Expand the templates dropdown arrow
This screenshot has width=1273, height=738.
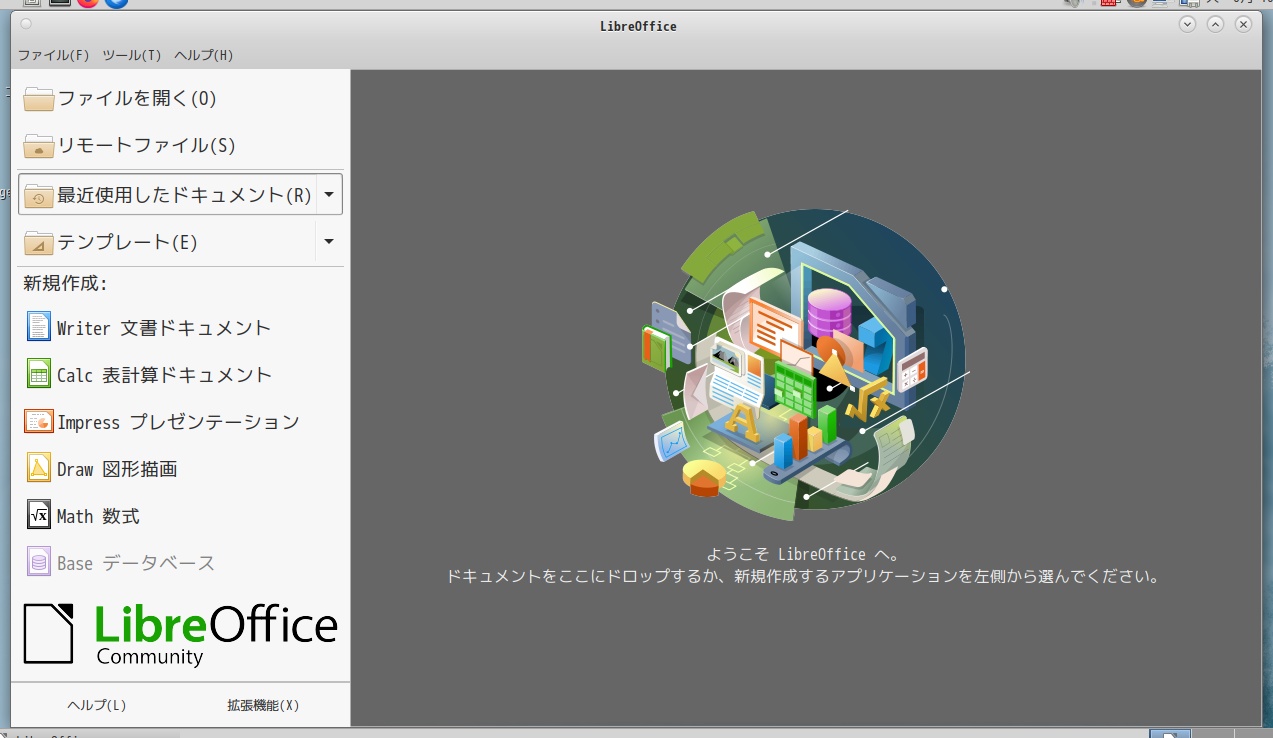[329, 241]
